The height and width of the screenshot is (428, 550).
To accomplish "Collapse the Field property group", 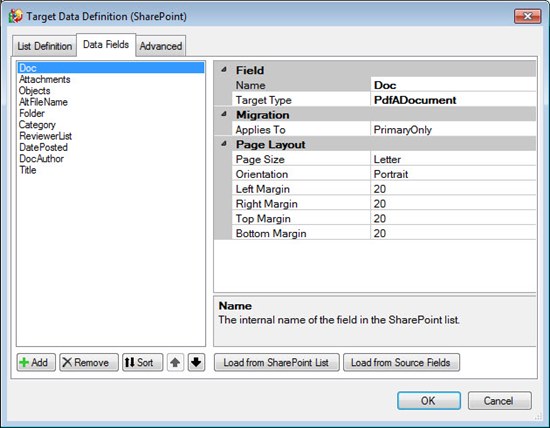I will [224, 70].
